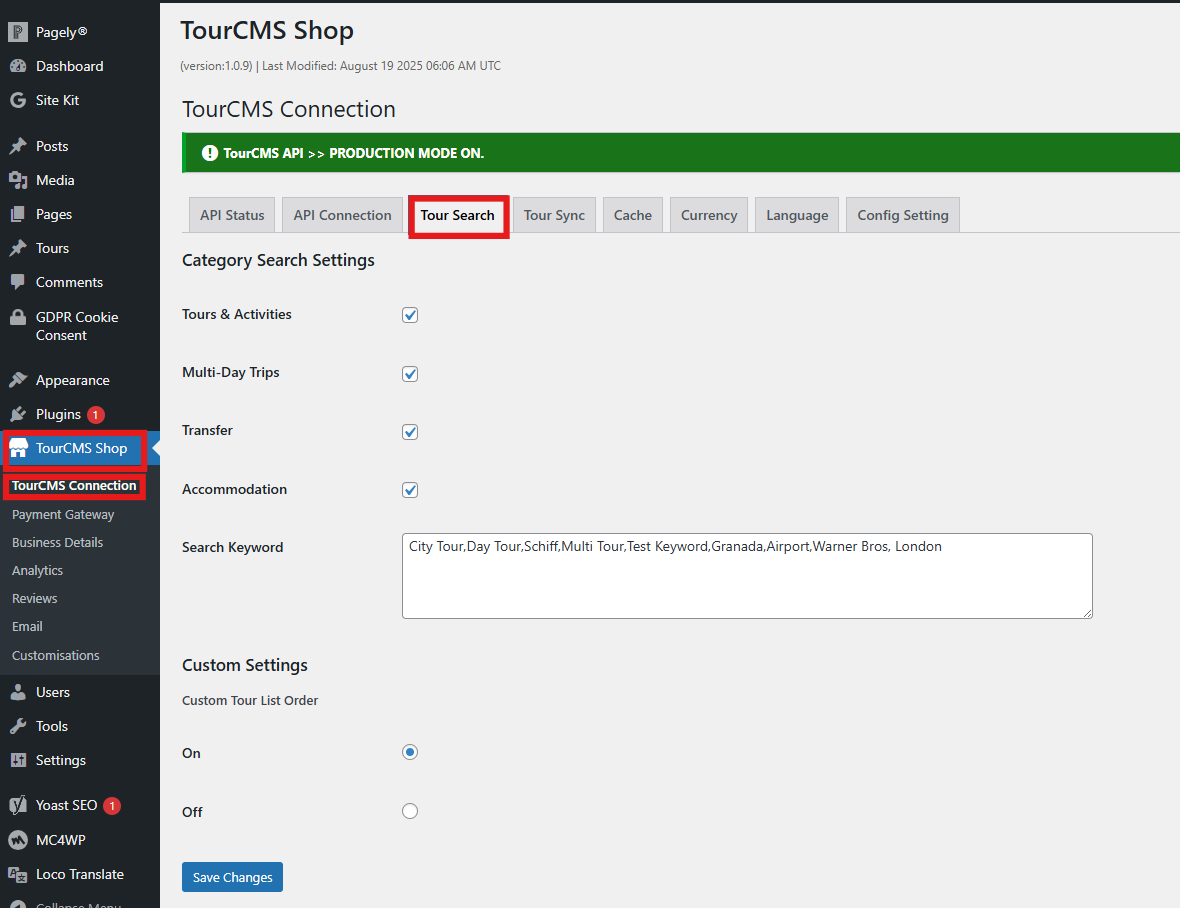Open the Business Details submenu link
Image resolution: width=1180 pixels, height=908 pixels.
click(57, 542)
